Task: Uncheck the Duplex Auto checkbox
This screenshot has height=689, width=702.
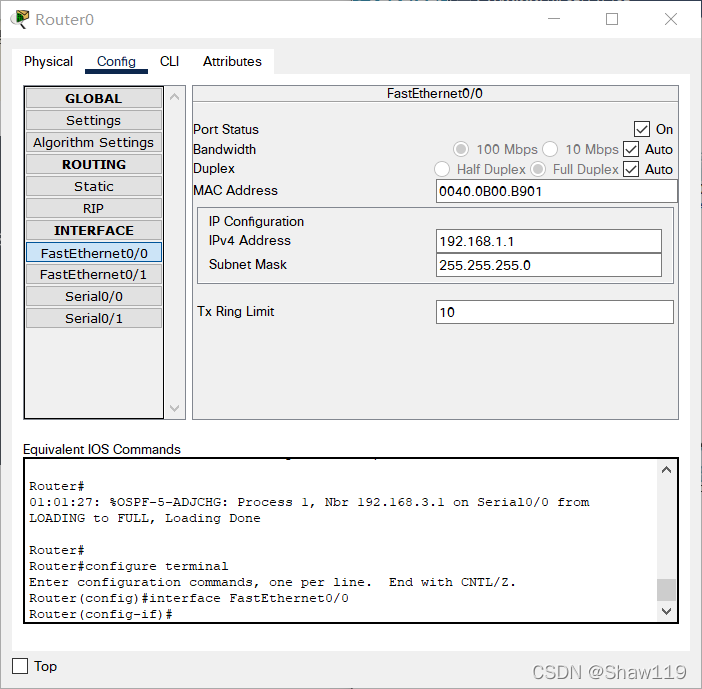Action: (x=631, y=169)
